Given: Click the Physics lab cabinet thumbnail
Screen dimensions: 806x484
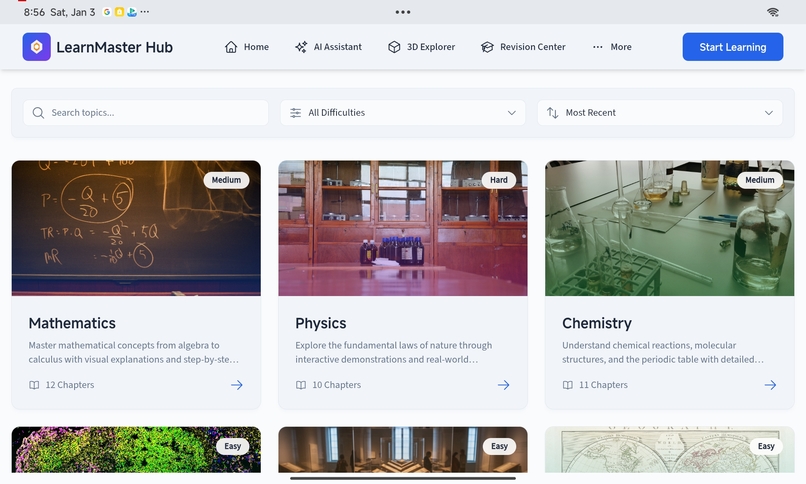Looking at the screenshot, I should [x=402, y=228].
